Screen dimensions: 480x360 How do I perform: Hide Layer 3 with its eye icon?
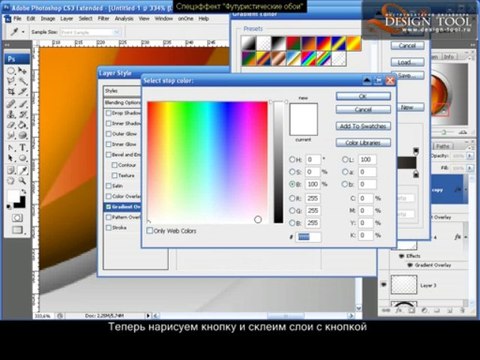384,284
